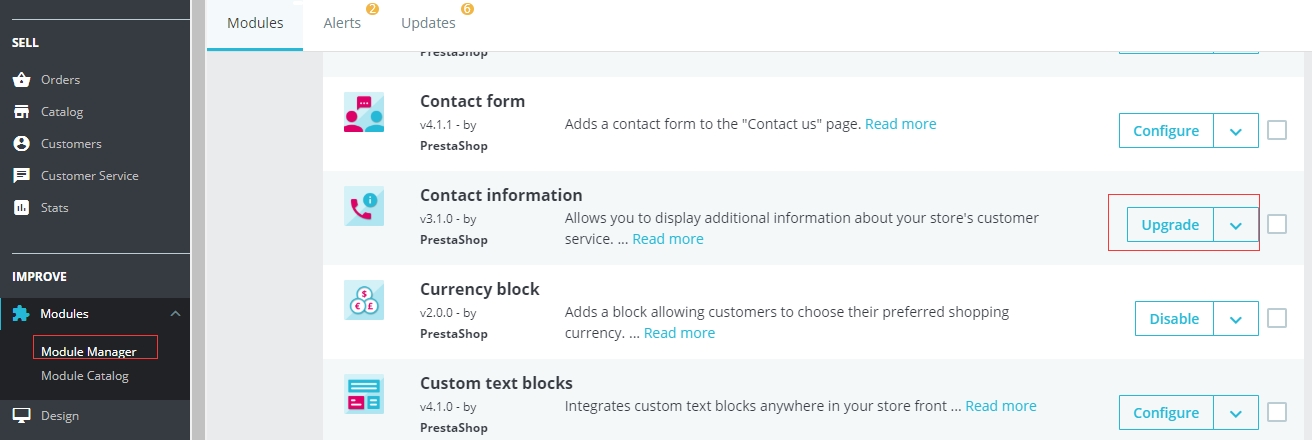Click the Stats bar chart icon
1312x440 pixels.
click(x=21, y=208)
